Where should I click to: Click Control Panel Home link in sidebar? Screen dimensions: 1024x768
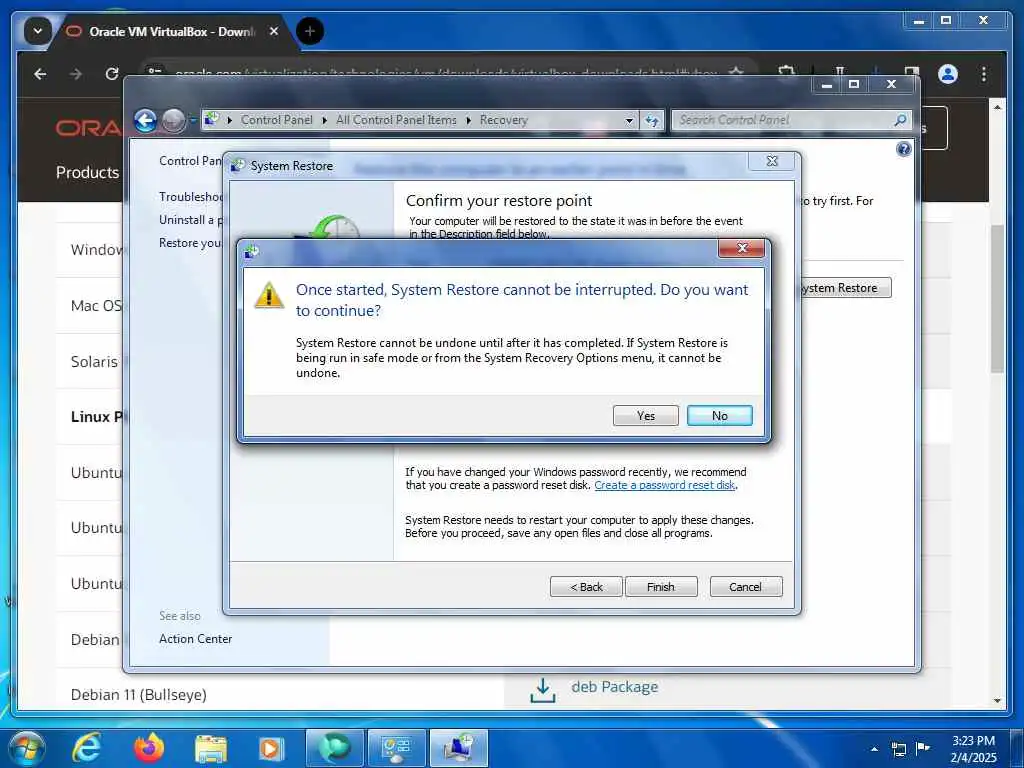(191, 161)
